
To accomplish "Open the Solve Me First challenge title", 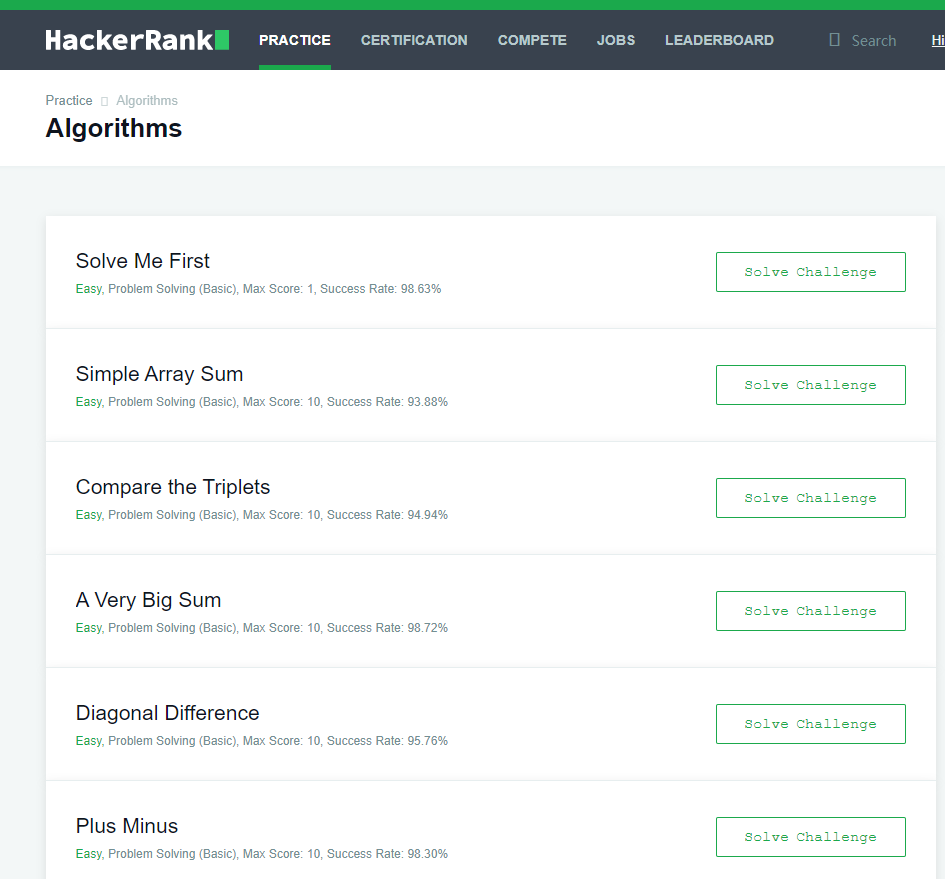I will (143, 261).
